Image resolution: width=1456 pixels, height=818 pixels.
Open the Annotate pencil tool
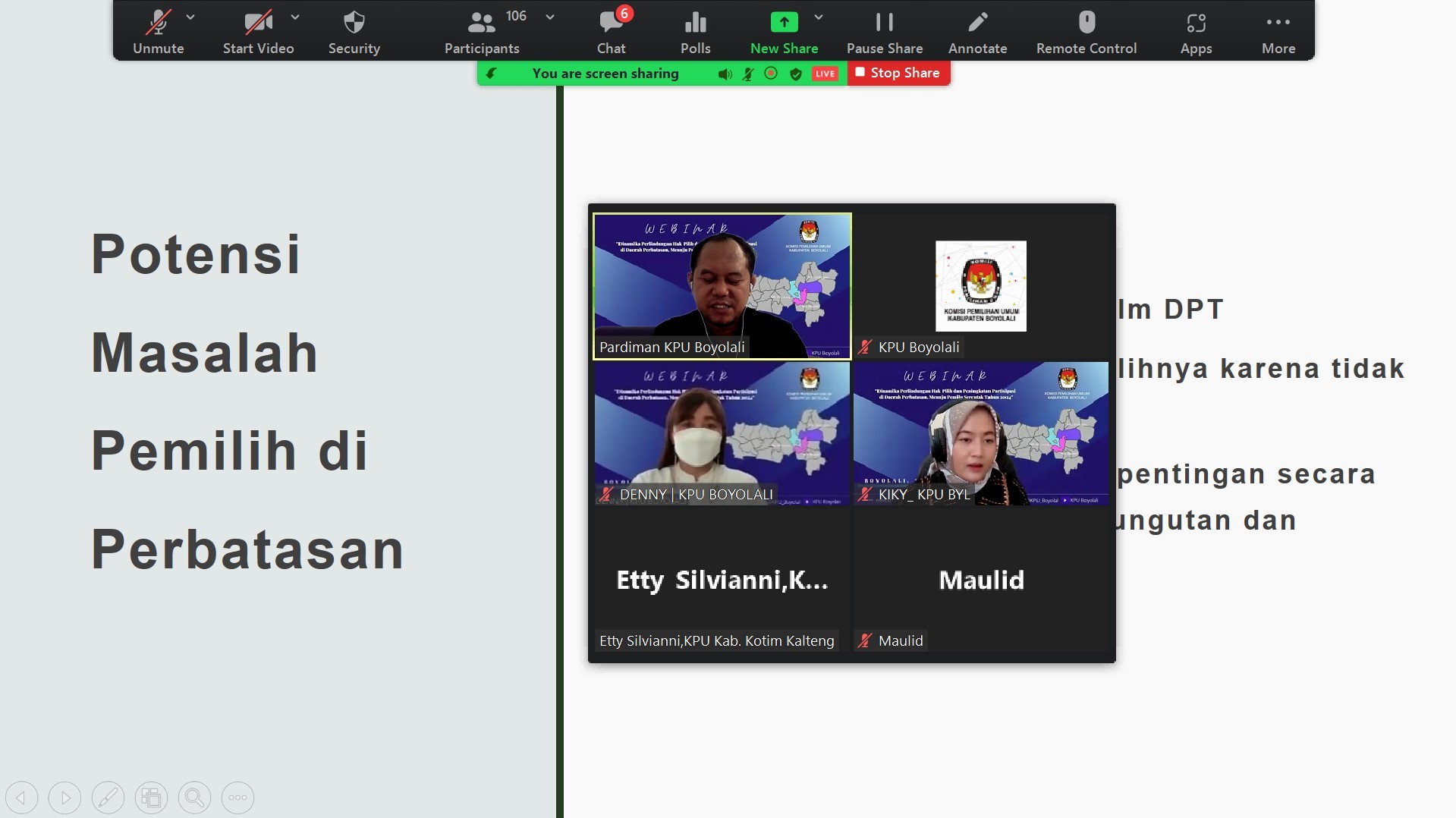click(x=977, y=32)
